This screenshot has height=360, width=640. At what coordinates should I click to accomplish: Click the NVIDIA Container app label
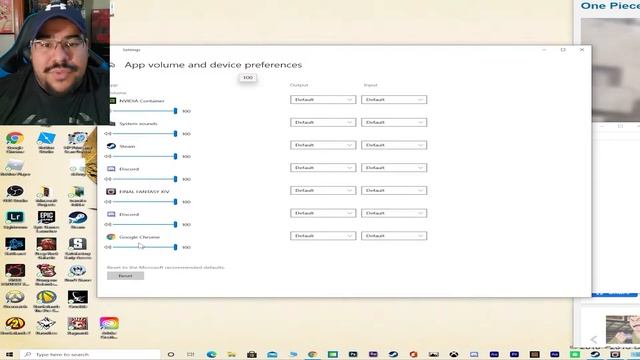[x=142, y=100]
